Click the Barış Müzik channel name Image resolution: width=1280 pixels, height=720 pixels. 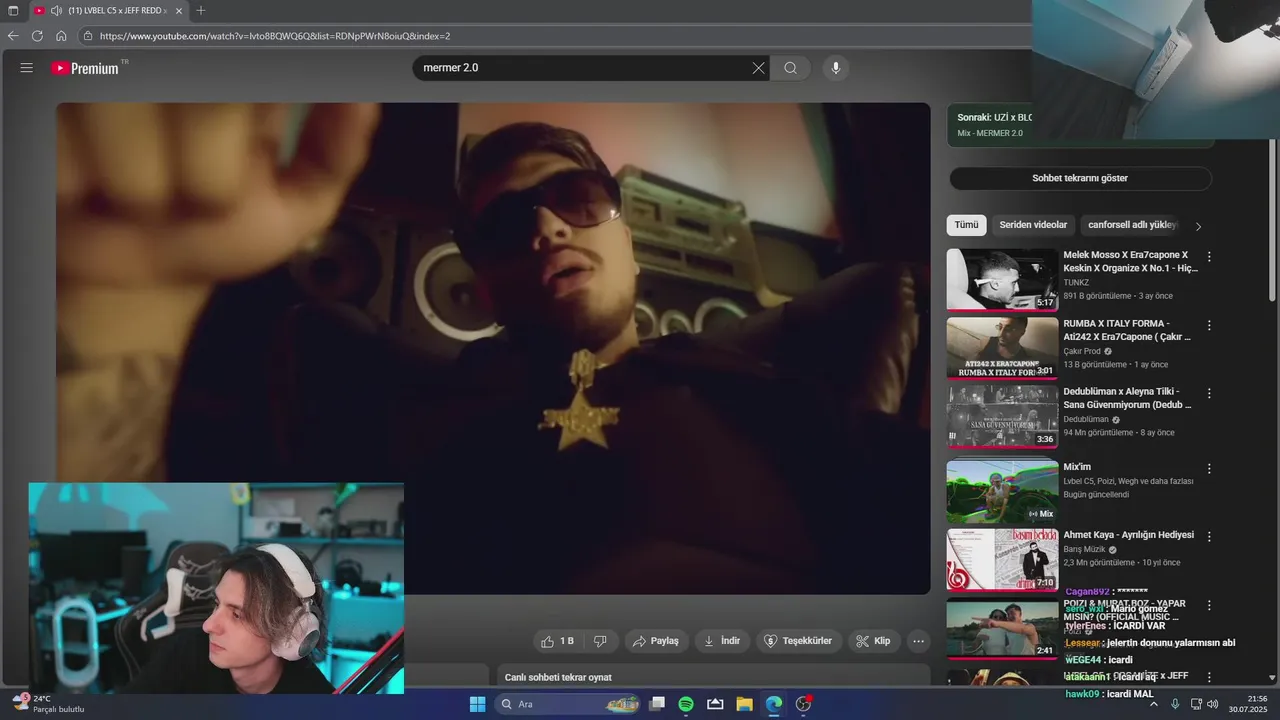tap(1084, 550)
